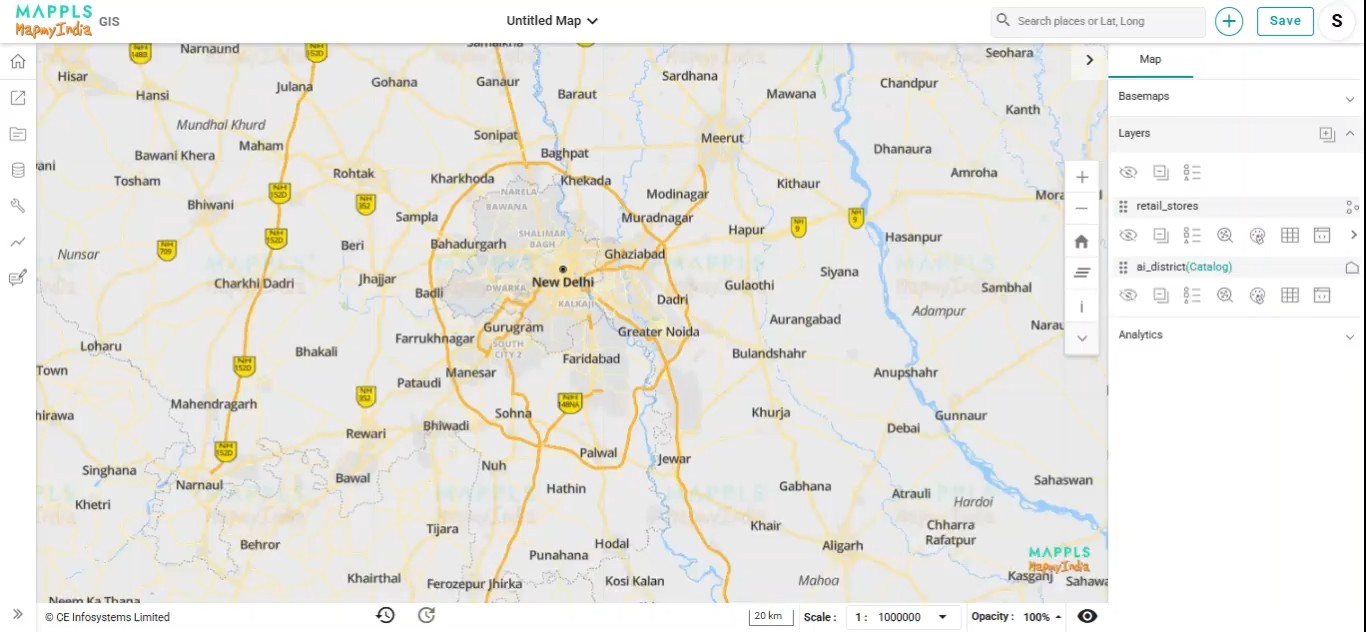Click the add layer icon in Layers header
The width and height of the screenshot is (1366, 632).
[1327, 134]
